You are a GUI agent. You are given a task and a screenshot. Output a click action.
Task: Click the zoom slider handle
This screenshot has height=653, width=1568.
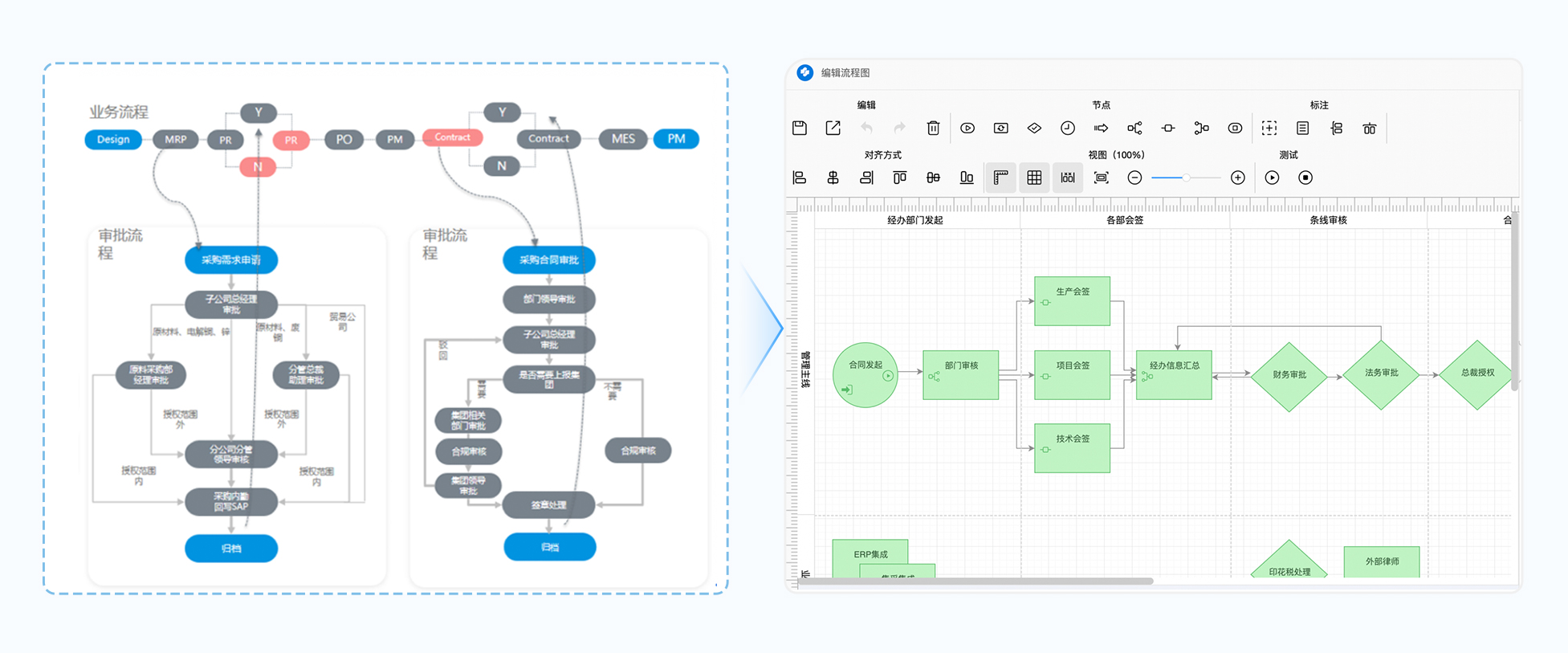(1186, 178)
